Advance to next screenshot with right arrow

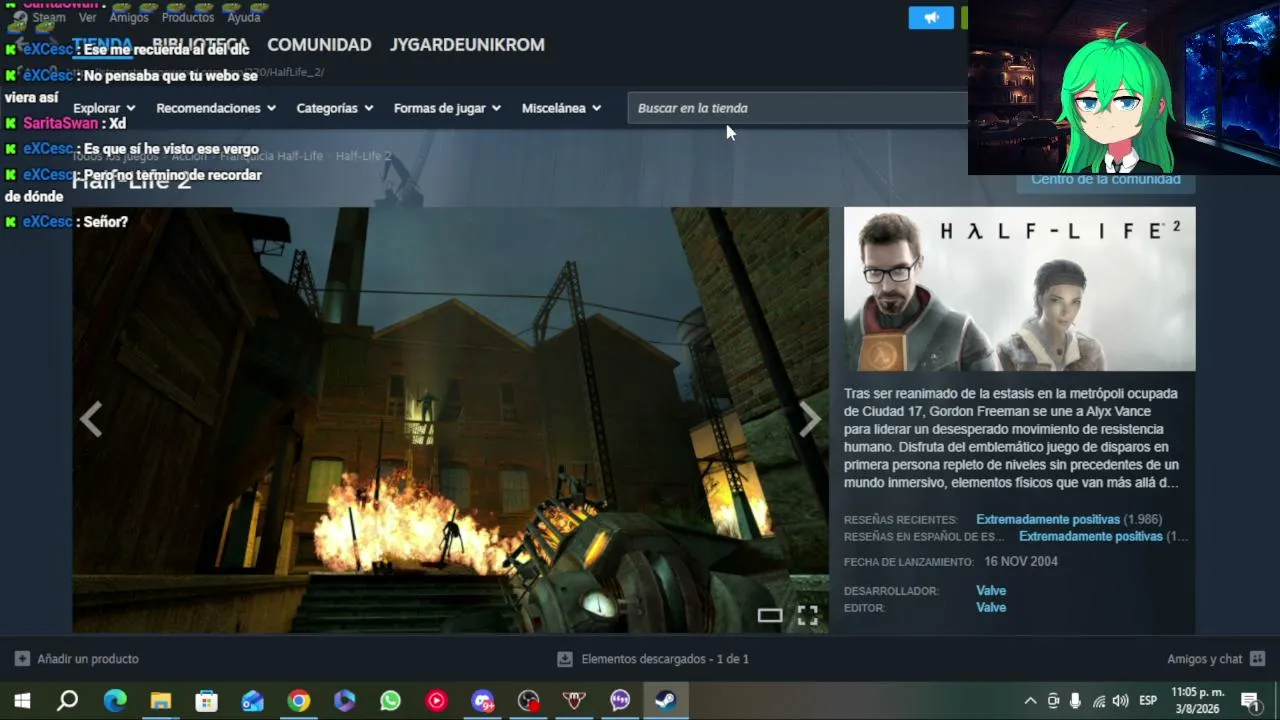pos(810,420)
